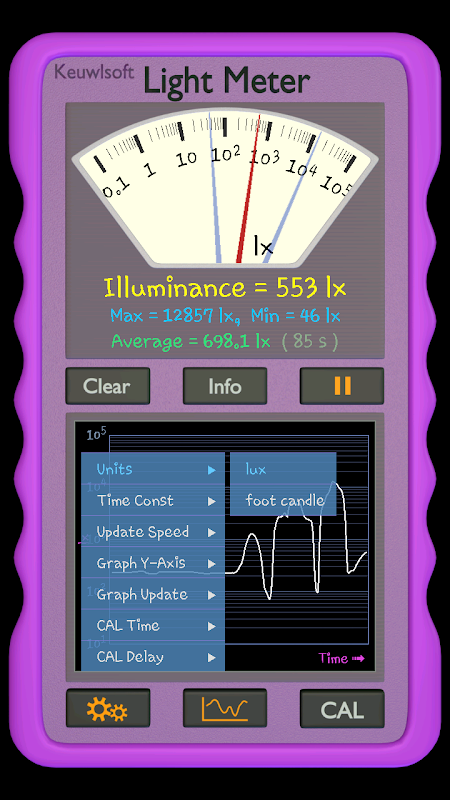Open the CAL Delay menu entry
The width and height of the screenshot is (450, 800).
click(153, 657)
